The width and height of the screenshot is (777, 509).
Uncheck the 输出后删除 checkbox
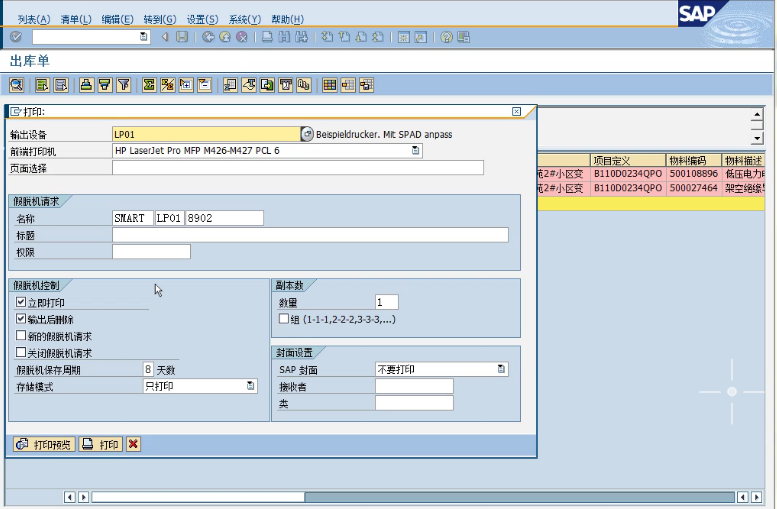coord(21,319)
